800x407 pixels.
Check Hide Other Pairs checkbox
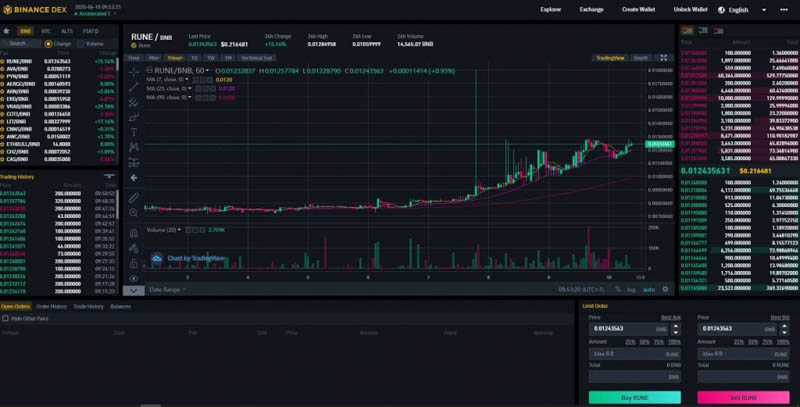coord(5,318)
